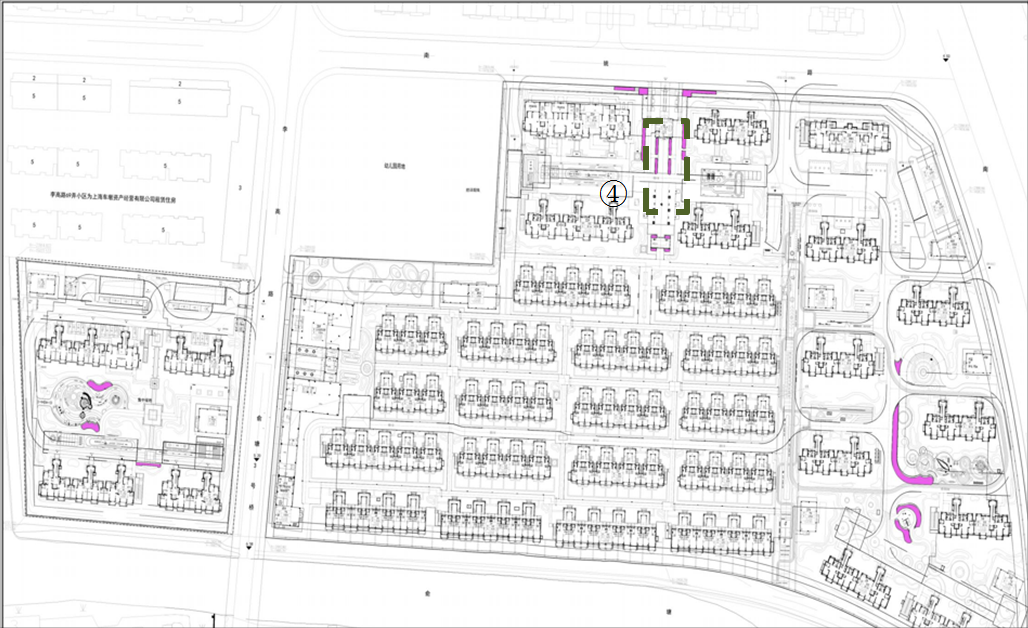Click the straight magenta bar in west compound
1028x628 pixels.
[148, 464]
